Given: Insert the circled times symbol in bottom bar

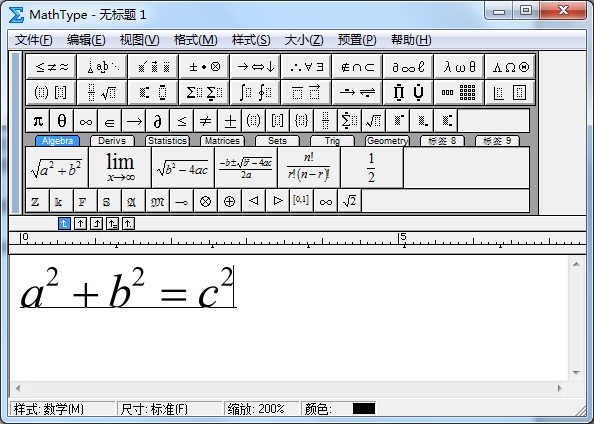Looking at the screenshot, I should click(205, 201).
